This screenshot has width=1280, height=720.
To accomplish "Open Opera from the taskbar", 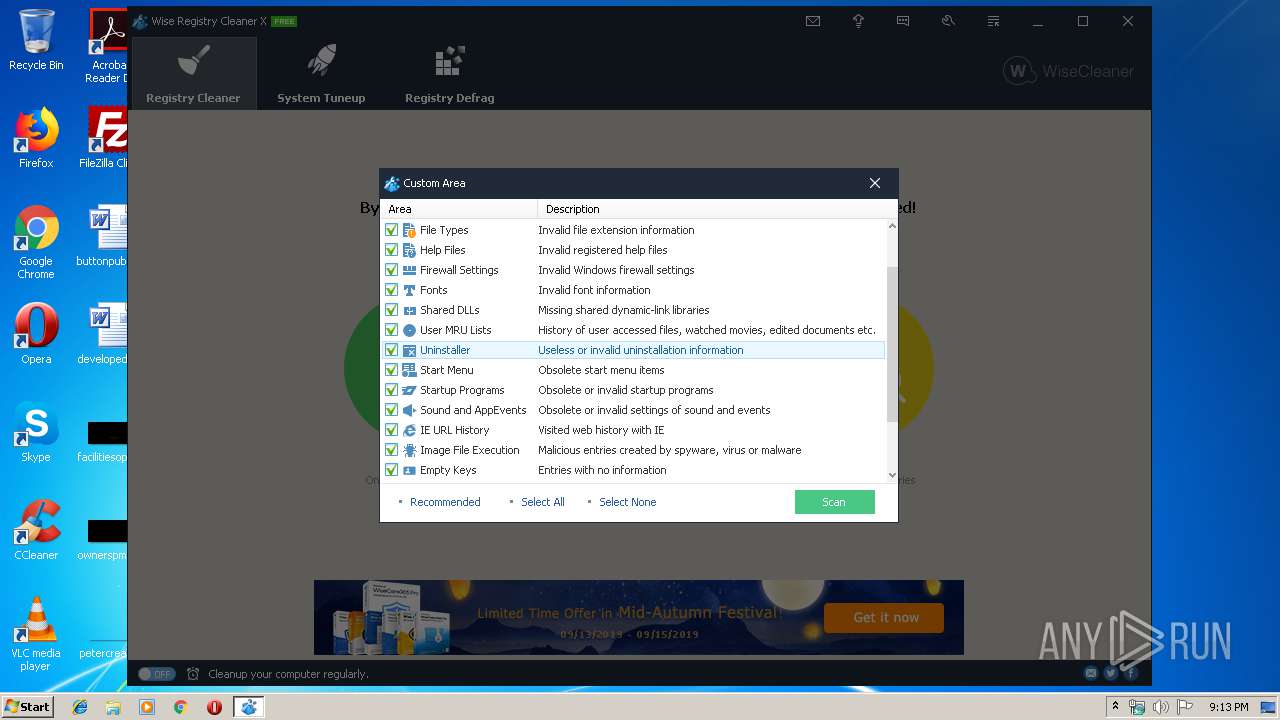I will click(214, 707).
